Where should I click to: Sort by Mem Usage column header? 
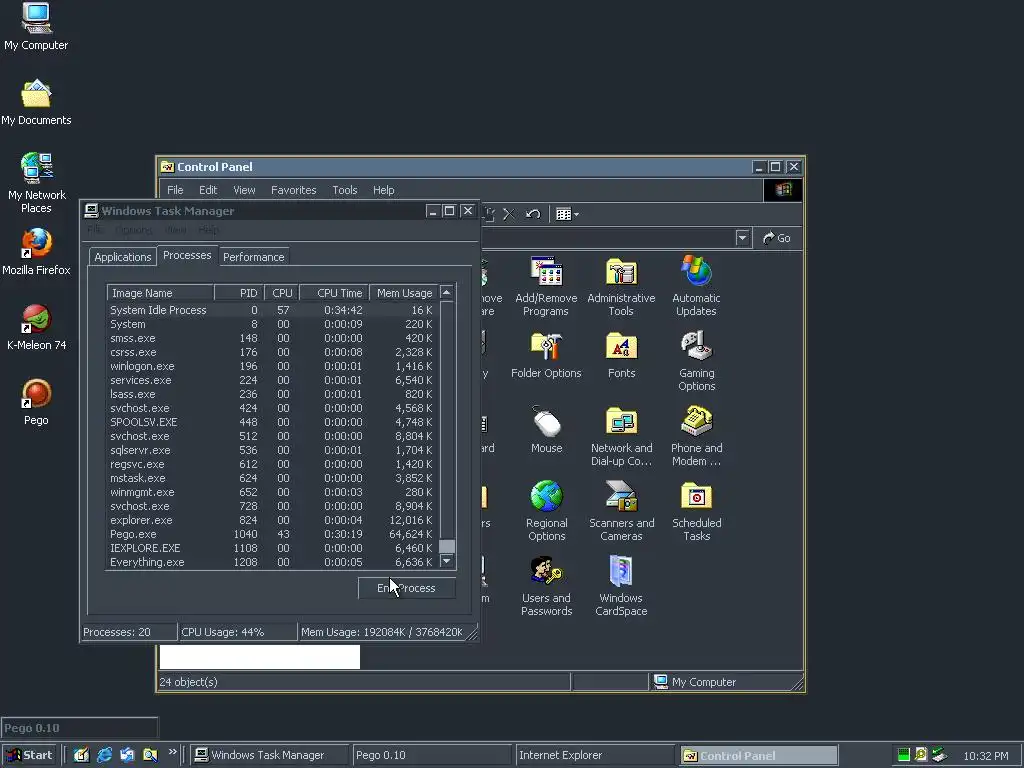tap(404, 293)
